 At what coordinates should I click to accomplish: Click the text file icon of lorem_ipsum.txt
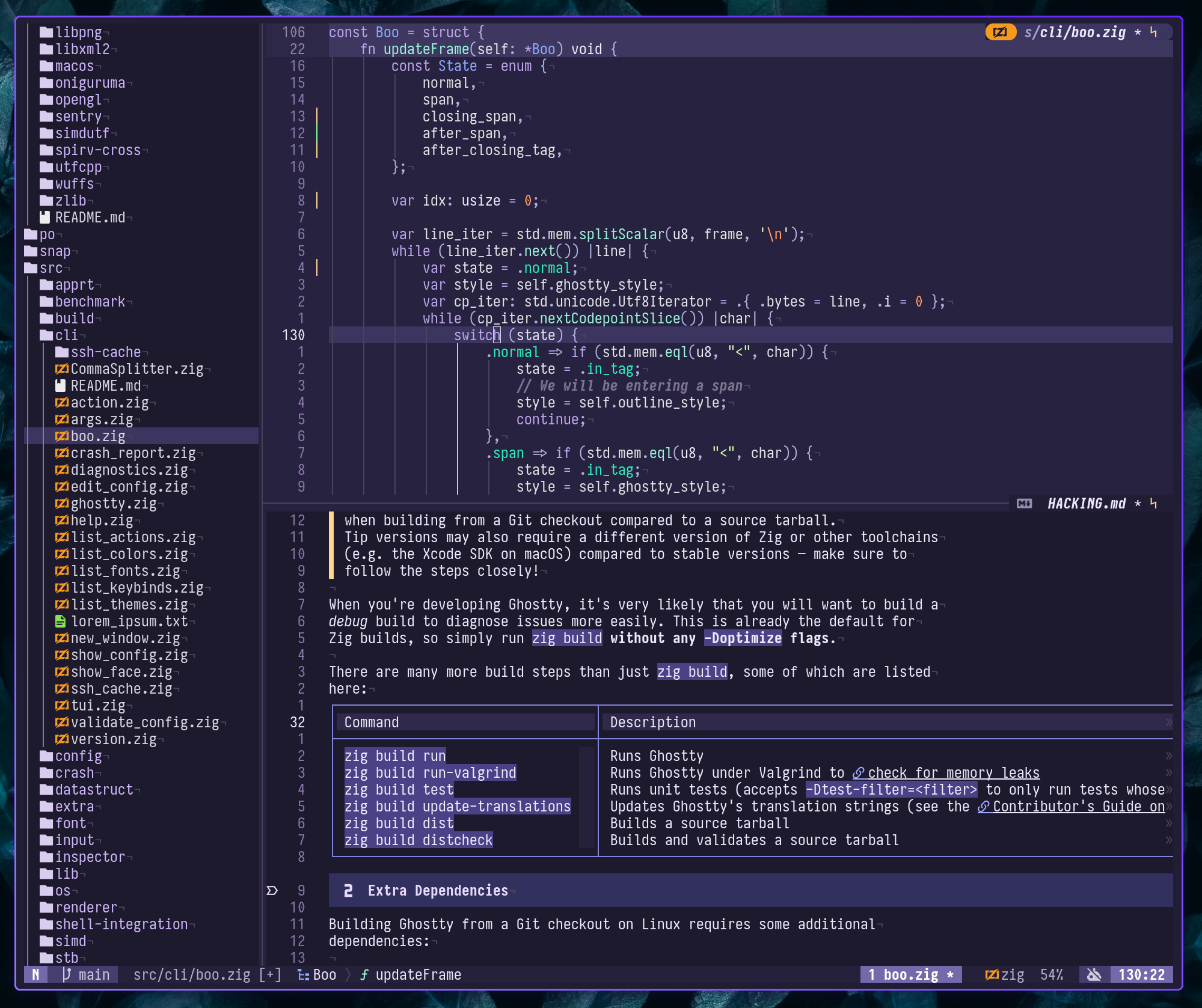[x=61, y=622]
